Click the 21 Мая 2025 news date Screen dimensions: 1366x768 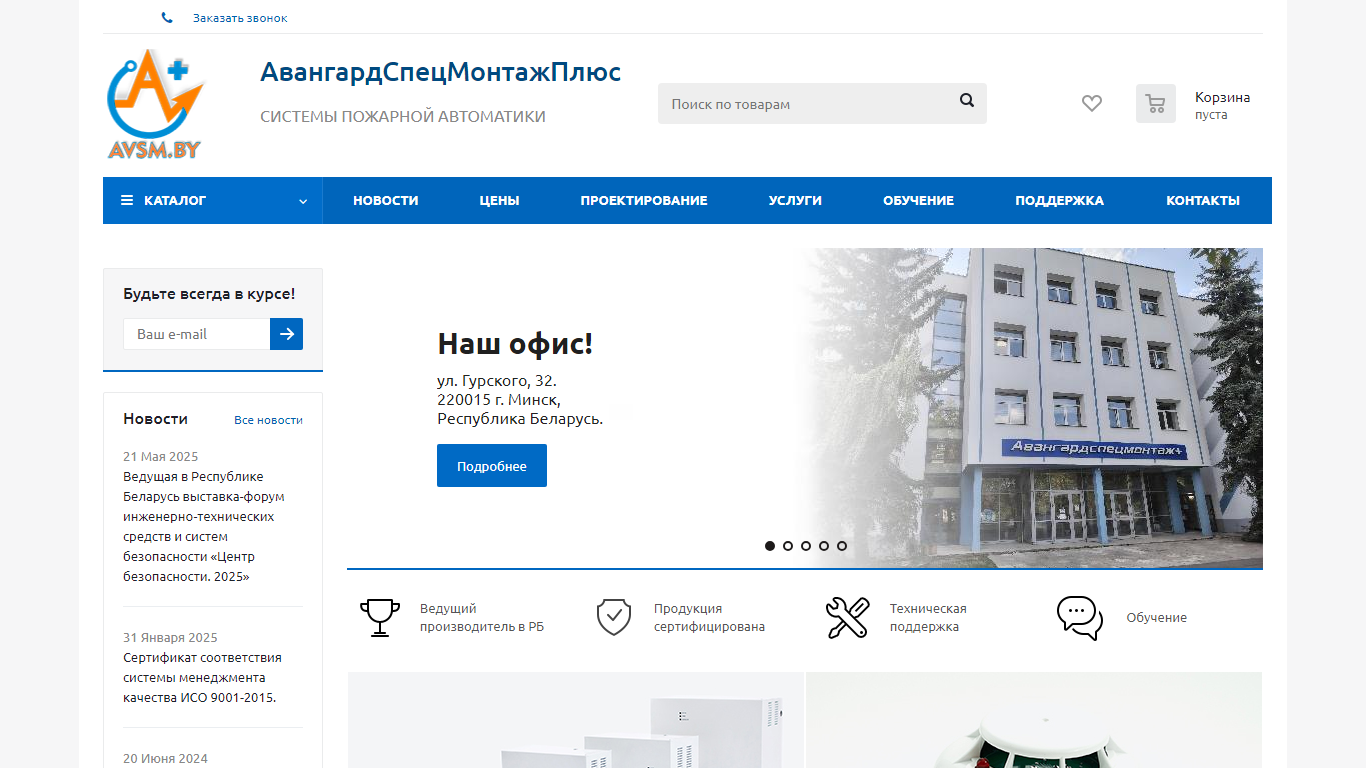tap(161, 457)
